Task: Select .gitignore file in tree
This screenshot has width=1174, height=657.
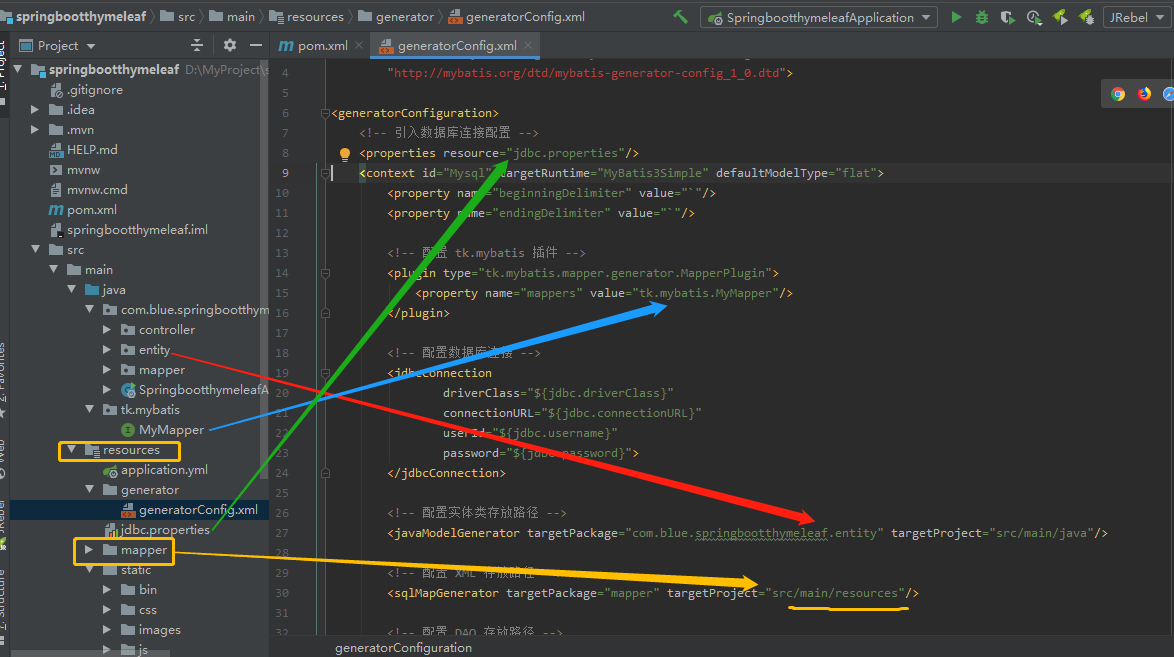Action: tap(85, 90)
